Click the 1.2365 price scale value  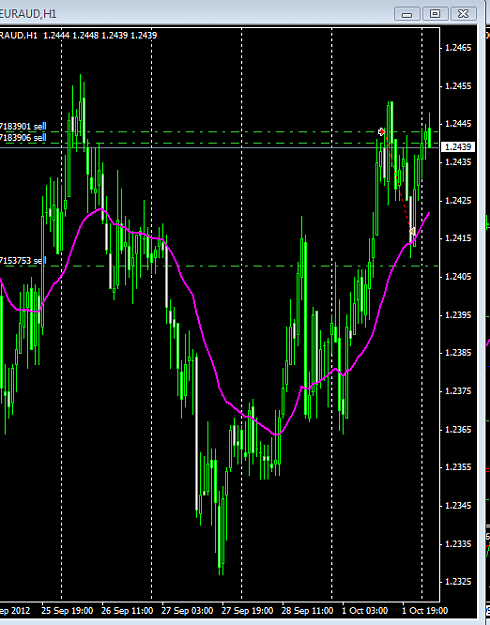458,429
